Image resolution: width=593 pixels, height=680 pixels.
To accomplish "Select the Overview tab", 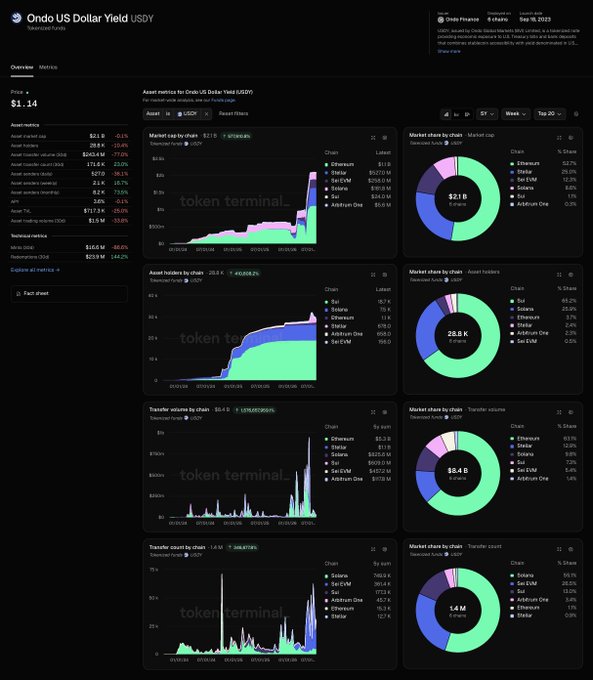I will click(22, 67).
